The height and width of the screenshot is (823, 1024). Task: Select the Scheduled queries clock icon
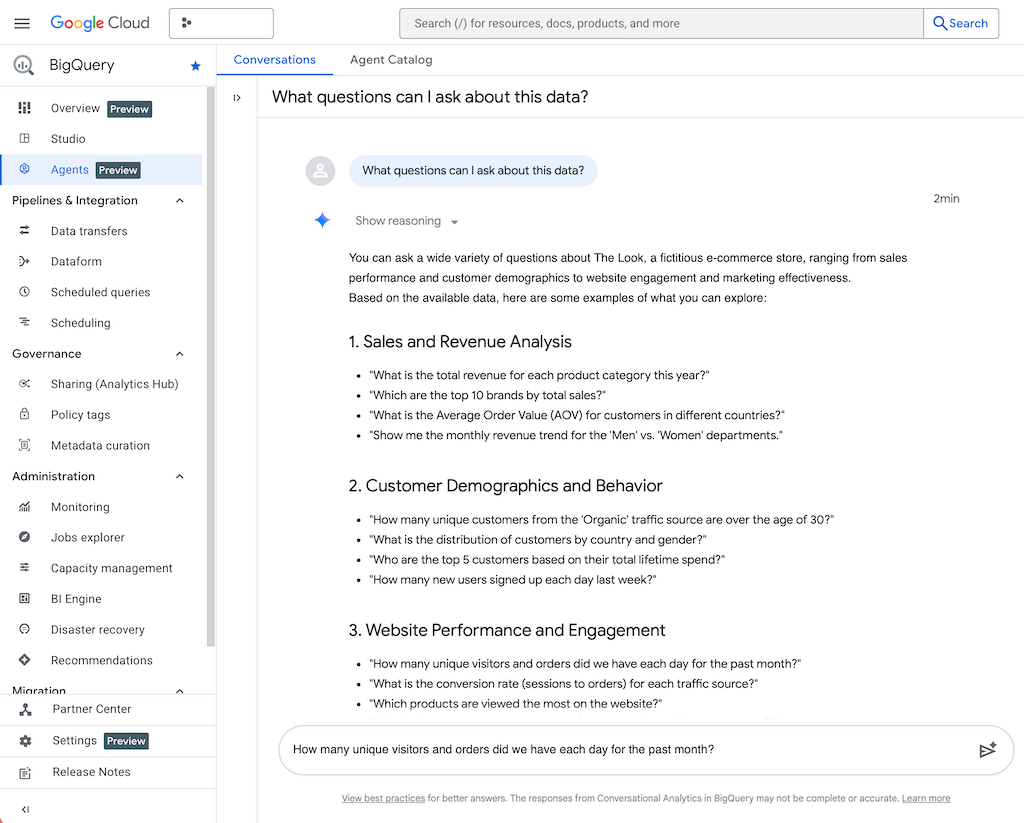click(x=25, y=292)
